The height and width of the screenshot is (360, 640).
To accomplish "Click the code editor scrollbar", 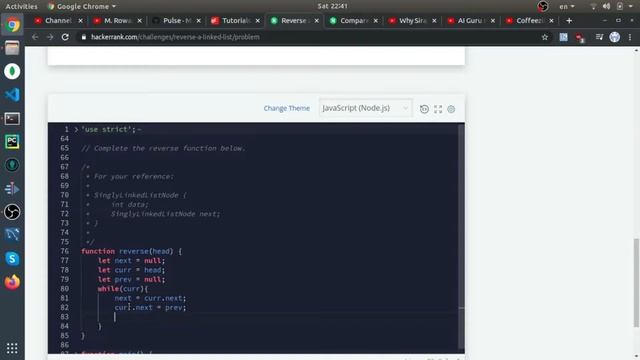I will tap(461, 237).
